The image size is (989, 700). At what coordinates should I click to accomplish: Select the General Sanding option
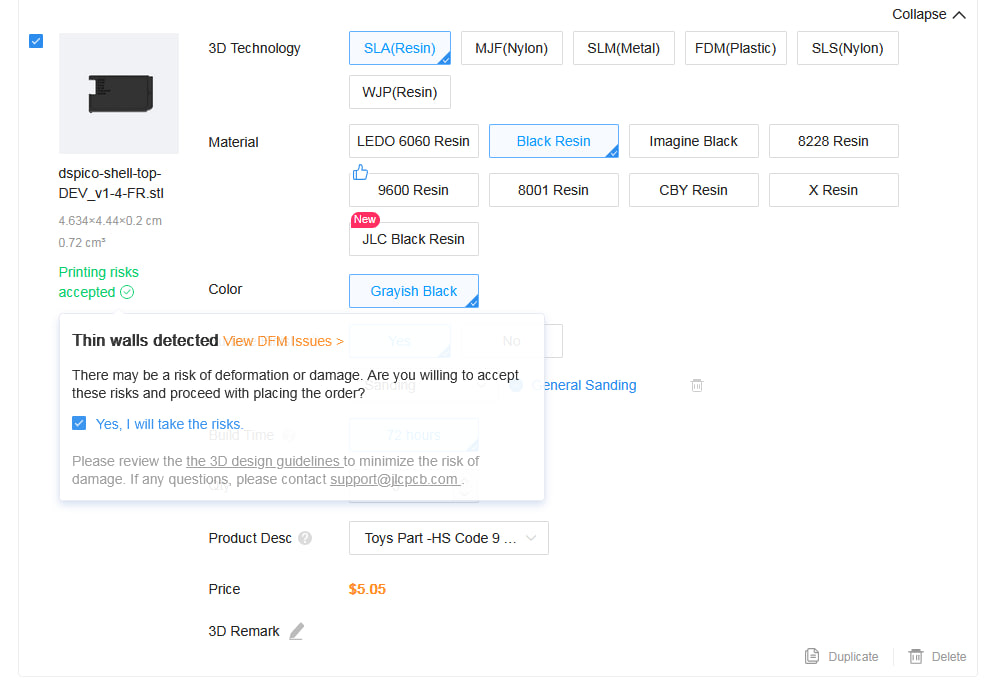[x=588, y=385]
